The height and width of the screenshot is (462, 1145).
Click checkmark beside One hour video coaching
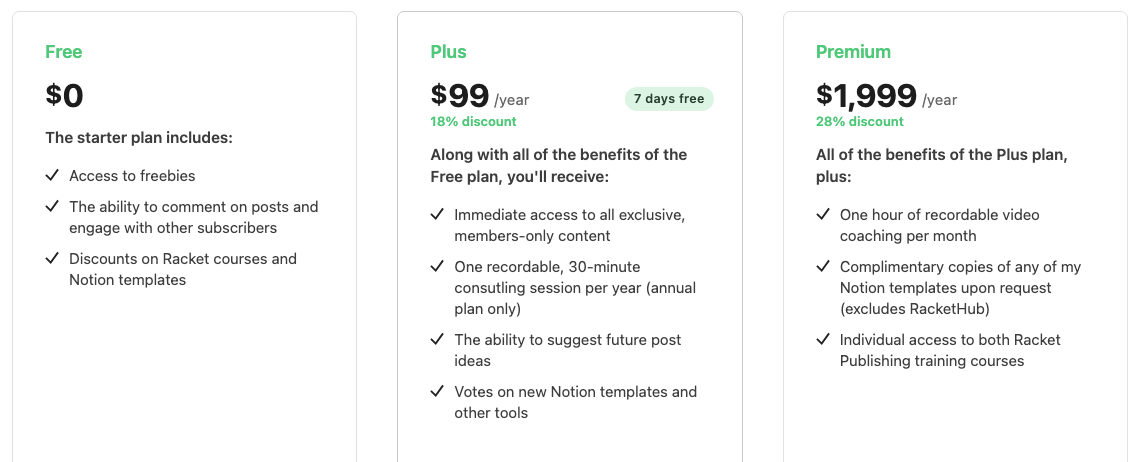click(x=822, y=215)
